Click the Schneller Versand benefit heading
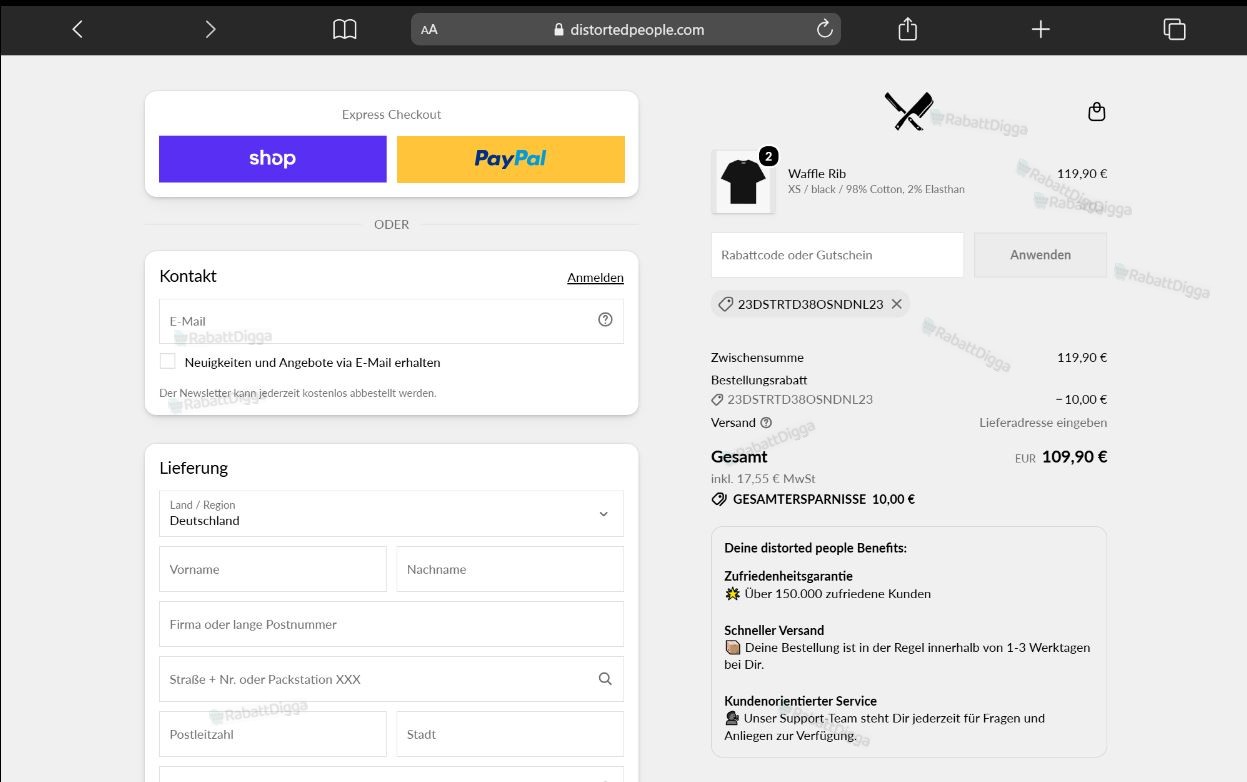This screenshot has width=1247, height=782. pyautogui.click(x=774, y=631)
